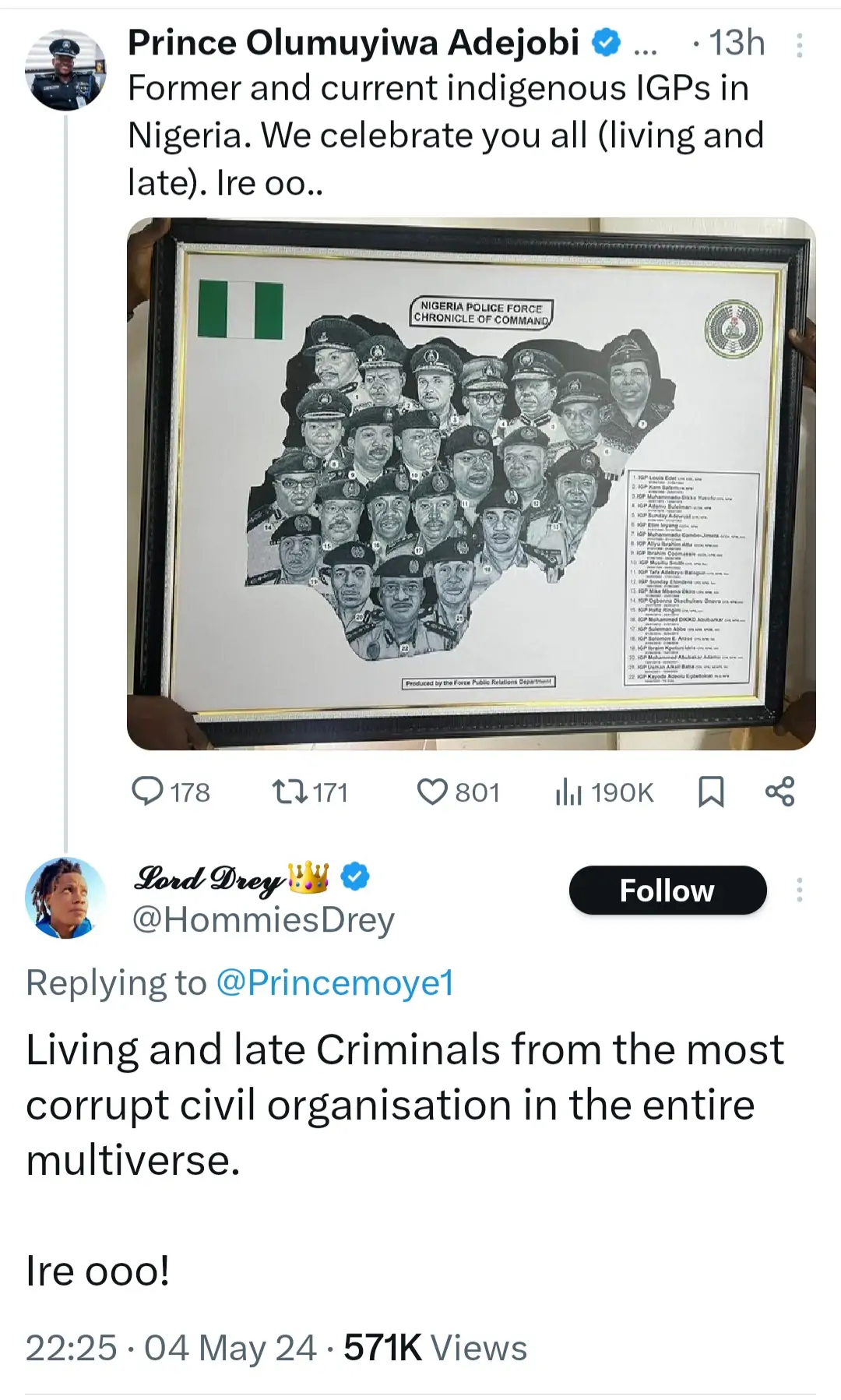Bookmark the IGPs tweet
The height and width of the screenshot is (1400, 841).
click(710, 792)
